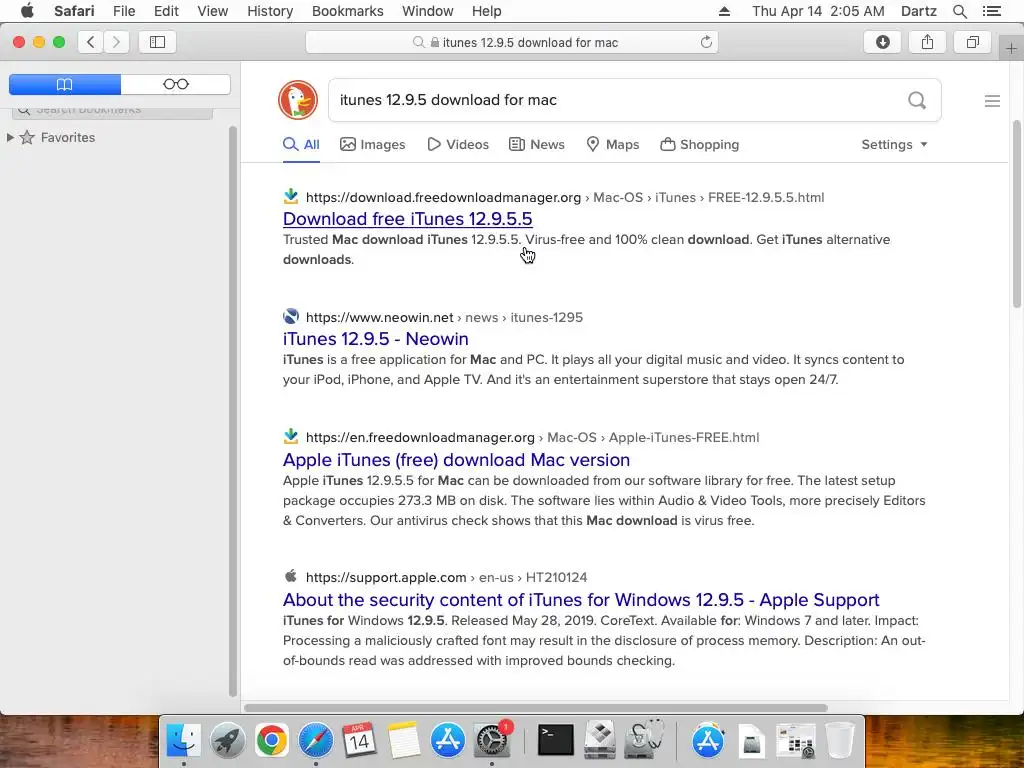Open Spotlight search in the menu bar

click(x=959, y=11)
